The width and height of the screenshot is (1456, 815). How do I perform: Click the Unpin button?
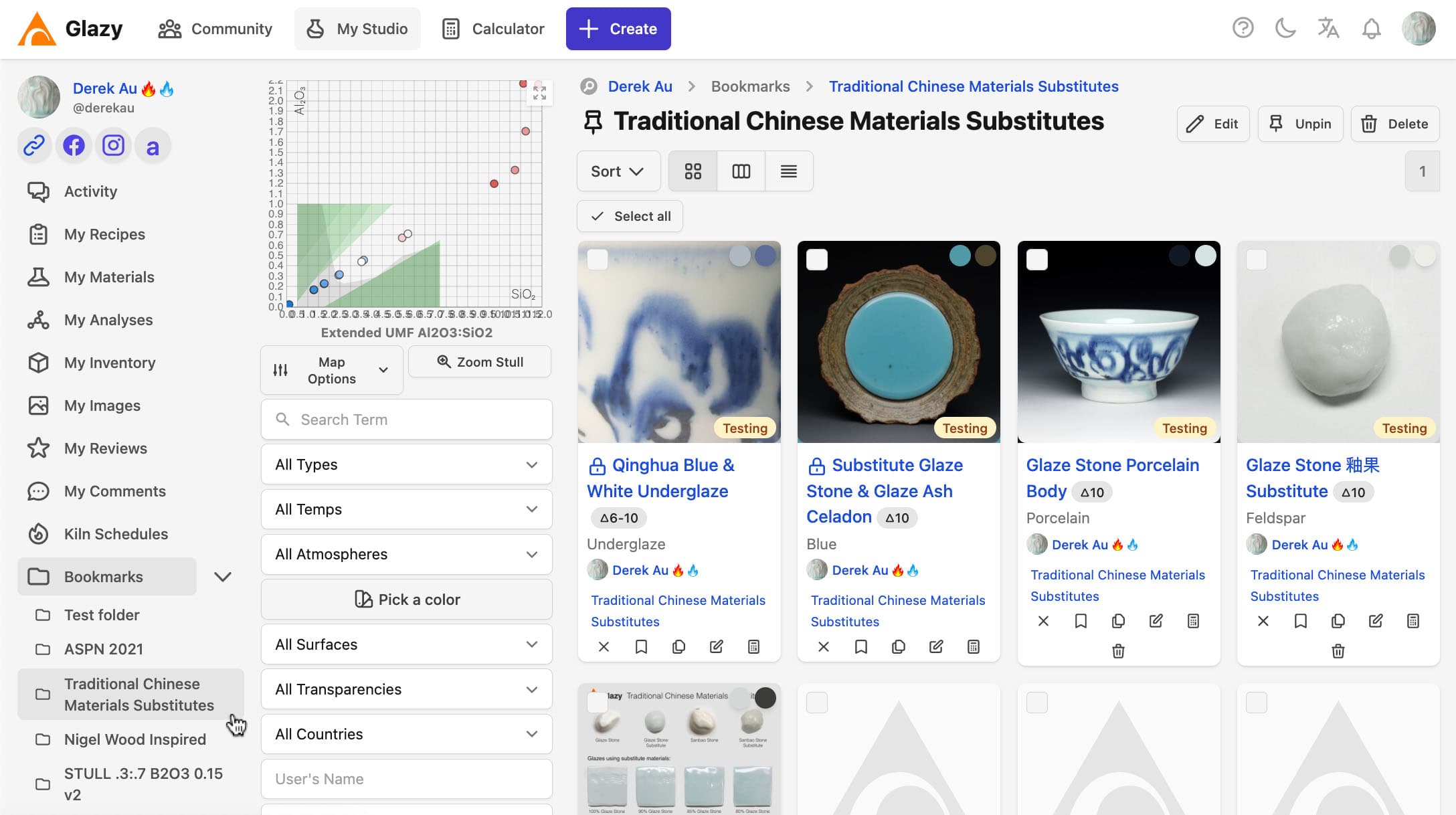click(1299, 124)
